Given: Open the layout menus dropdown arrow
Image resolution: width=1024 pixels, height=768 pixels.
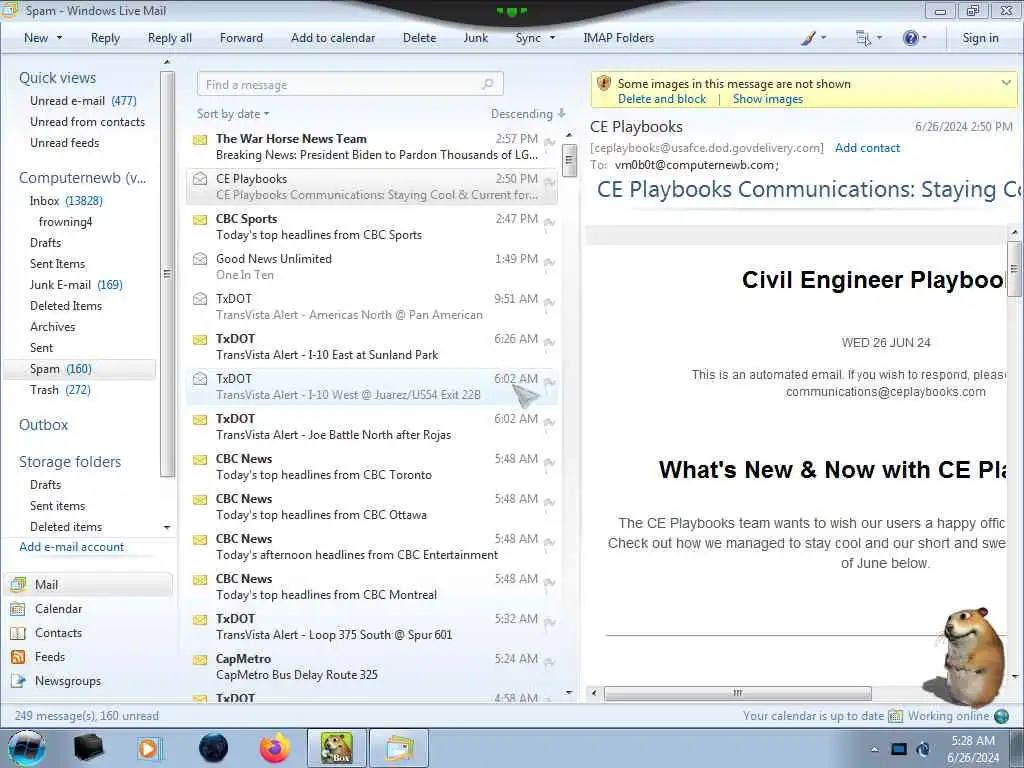Looking at the screenshot, I should (x=879, y=38).
